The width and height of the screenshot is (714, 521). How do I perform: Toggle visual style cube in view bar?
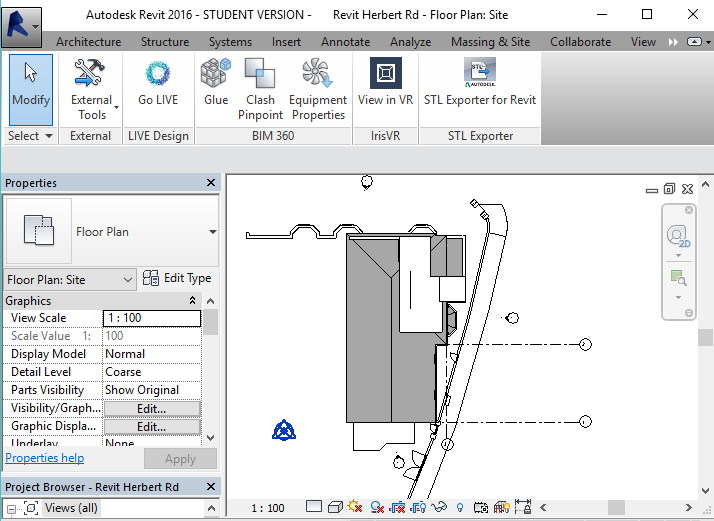[x=335, y=508]
